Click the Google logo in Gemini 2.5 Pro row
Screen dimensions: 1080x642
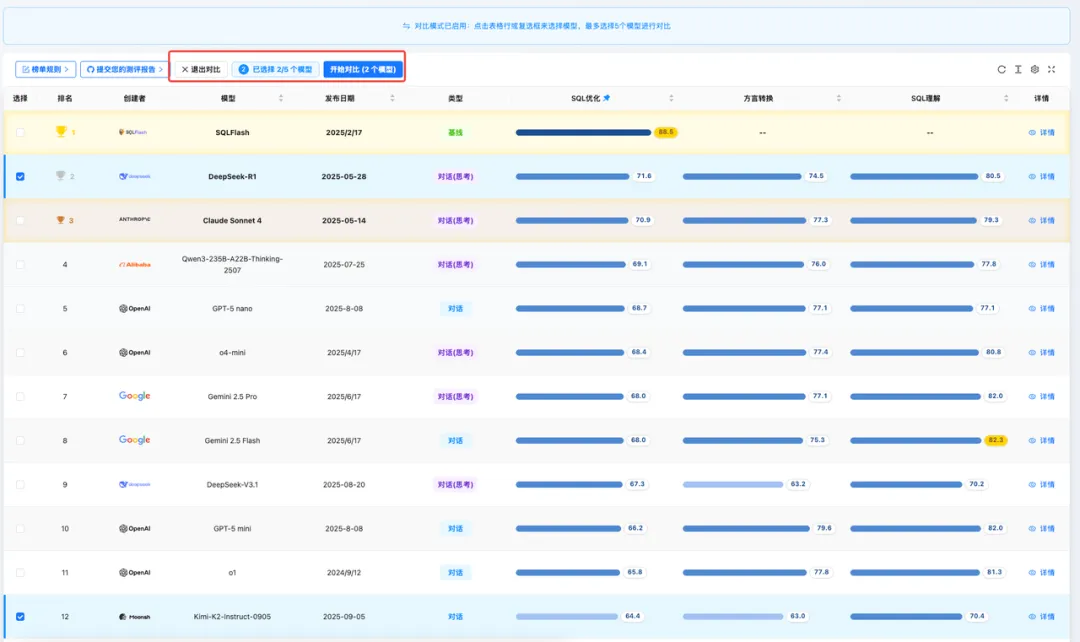pyautogui.click(x=134, y=396)
